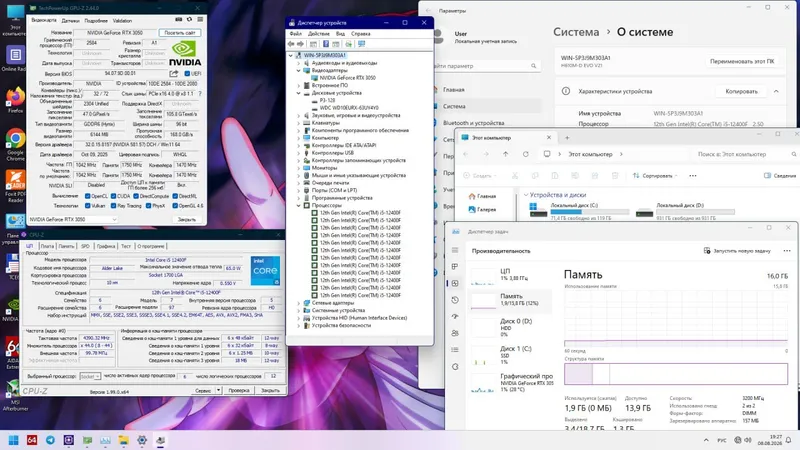Screen dimensions: 800x450
Task: Click Копировать button in Settings
Action: tap(741, 91)
